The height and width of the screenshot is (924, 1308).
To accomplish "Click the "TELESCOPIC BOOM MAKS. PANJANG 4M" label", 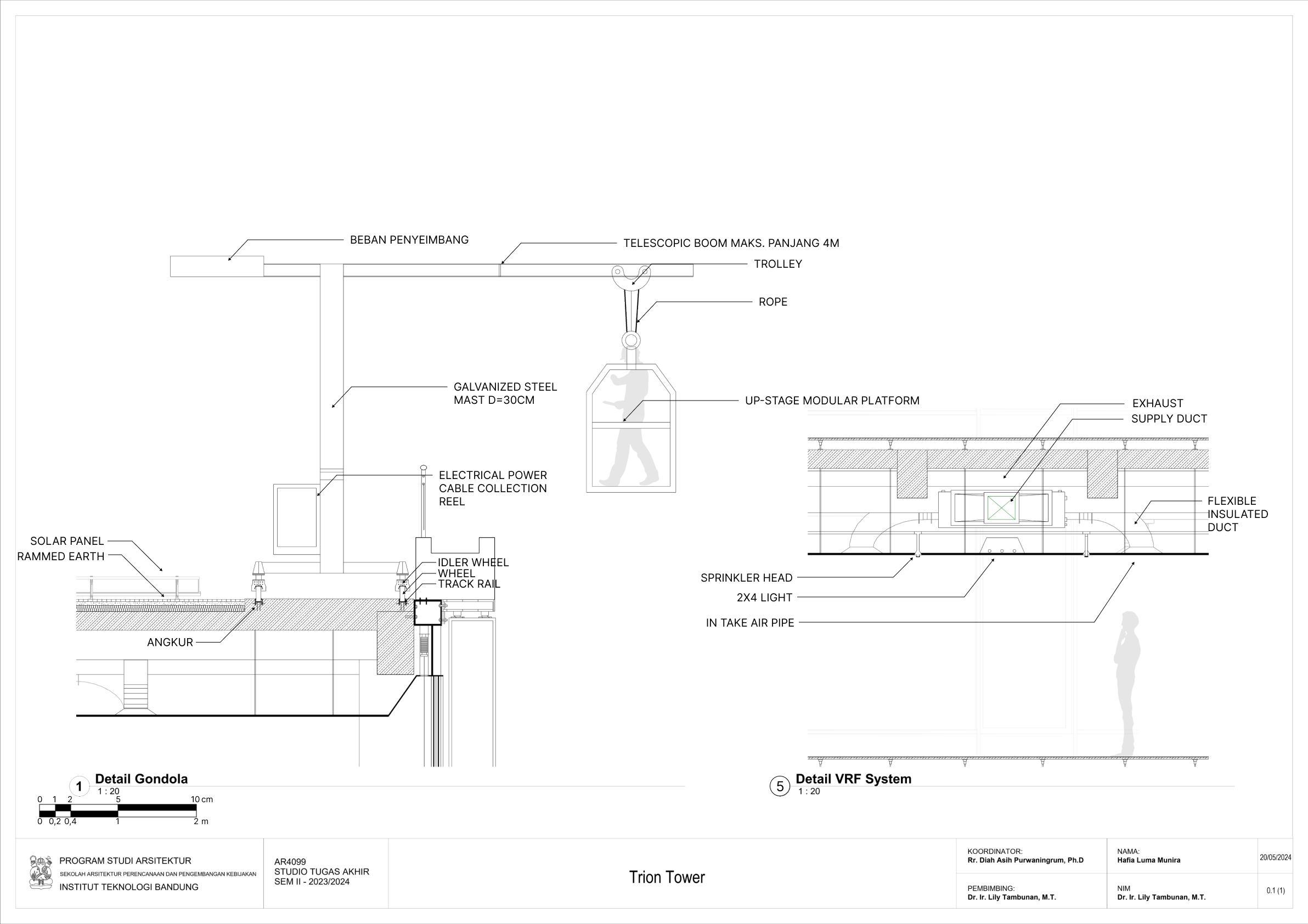I will pos(731,243).
